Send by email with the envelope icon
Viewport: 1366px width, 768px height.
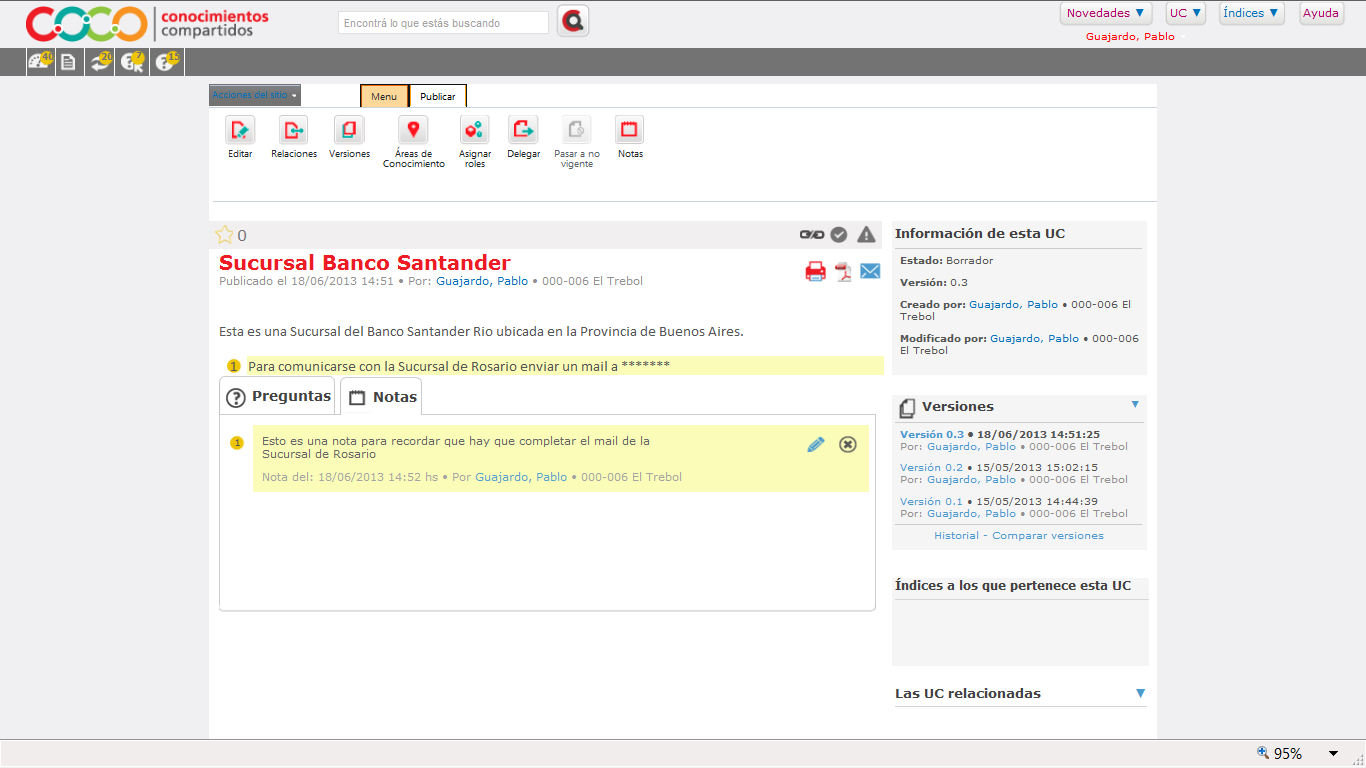coord(870,271)
